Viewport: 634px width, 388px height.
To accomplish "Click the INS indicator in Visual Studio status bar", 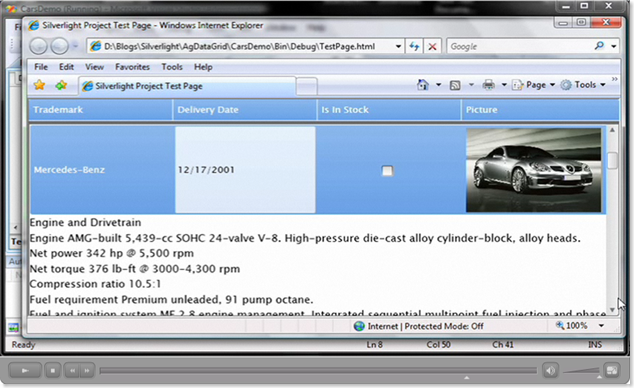I will [595, 345].
